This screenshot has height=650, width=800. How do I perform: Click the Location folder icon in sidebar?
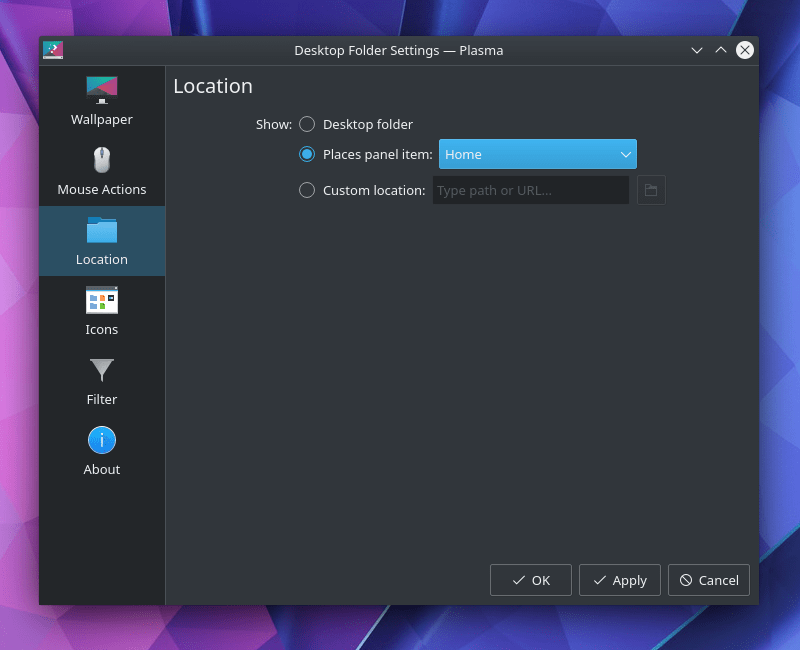tap(101, 232)
